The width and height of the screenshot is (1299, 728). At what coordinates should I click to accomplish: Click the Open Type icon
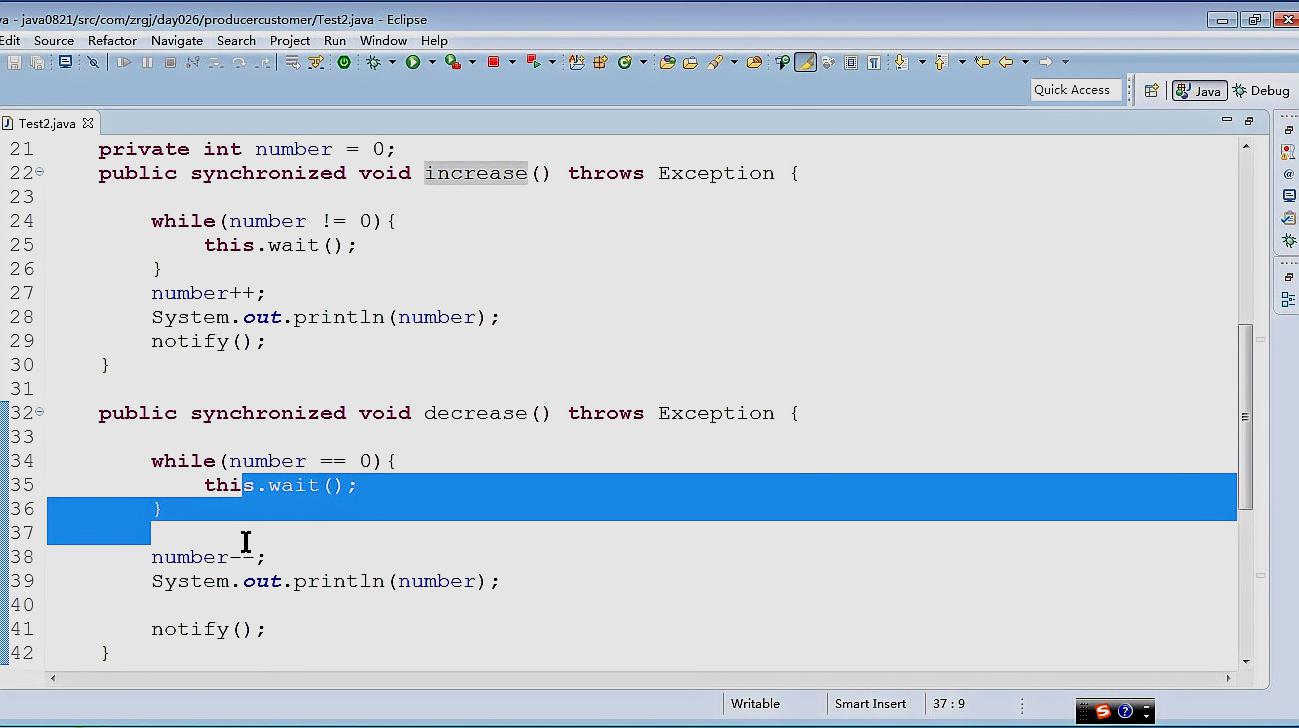coord(667,62)
